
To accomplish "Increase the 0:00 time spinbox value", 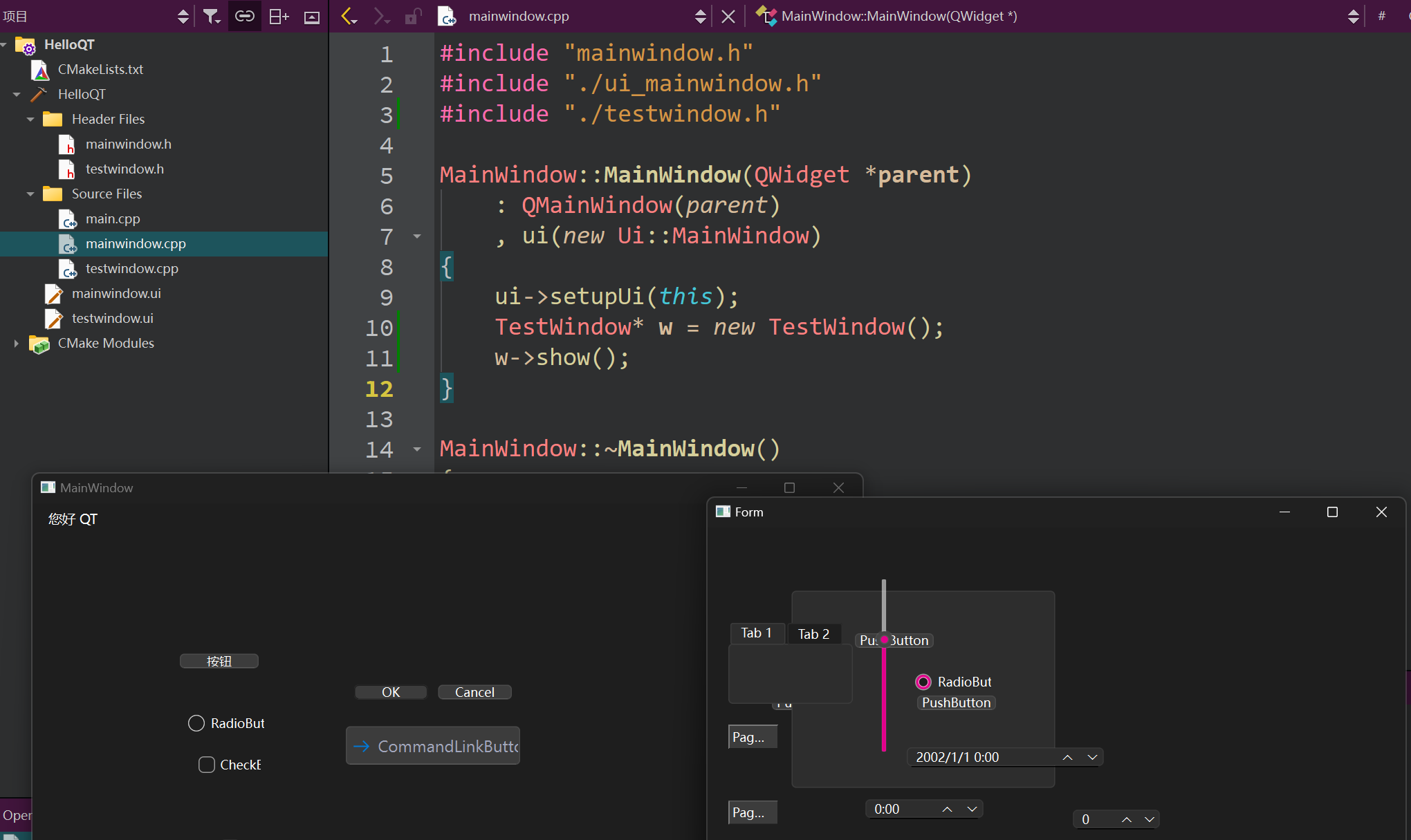I will (x=948, y=809).
